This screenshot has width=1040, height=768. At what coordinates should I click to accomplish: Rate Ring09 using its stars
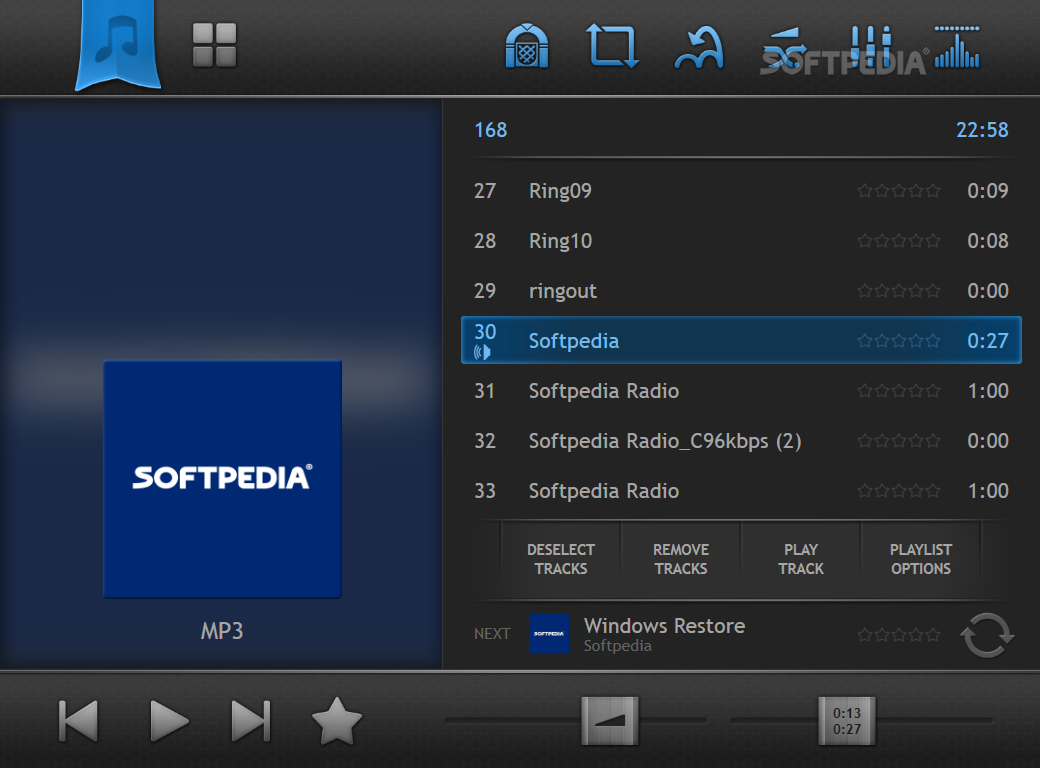[899, 191]
